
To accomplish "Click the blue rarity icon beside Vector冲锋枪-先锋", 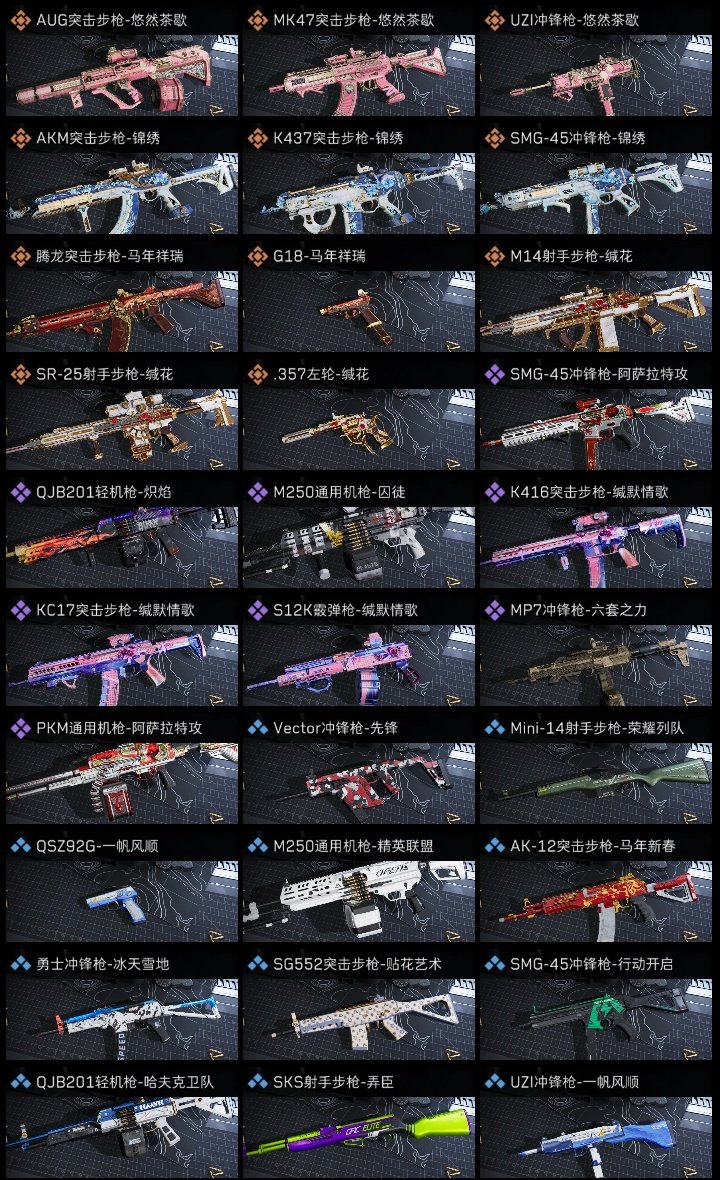I will tap(257, 728).
